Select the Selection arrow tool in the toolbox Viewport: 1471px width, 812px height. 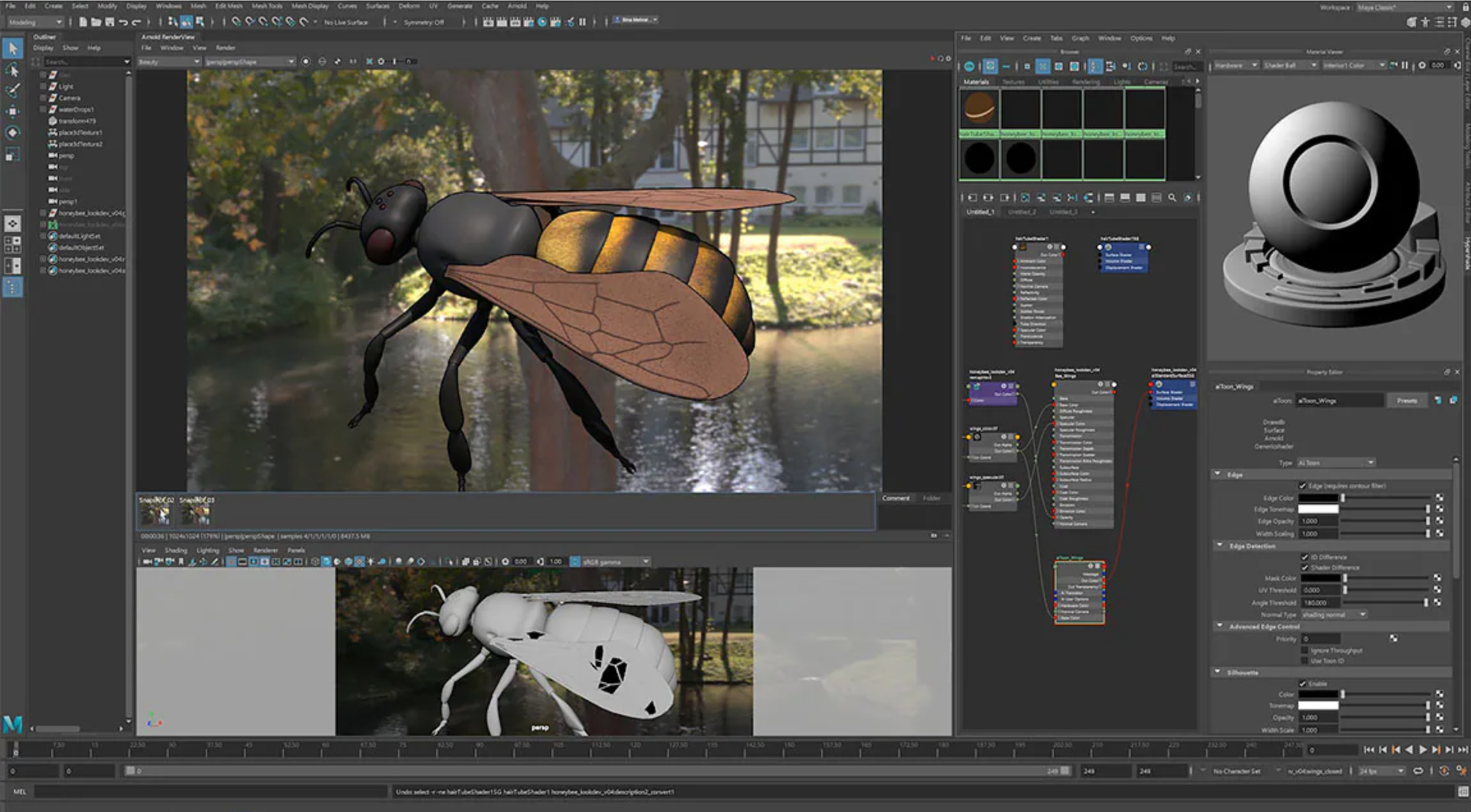12,48
